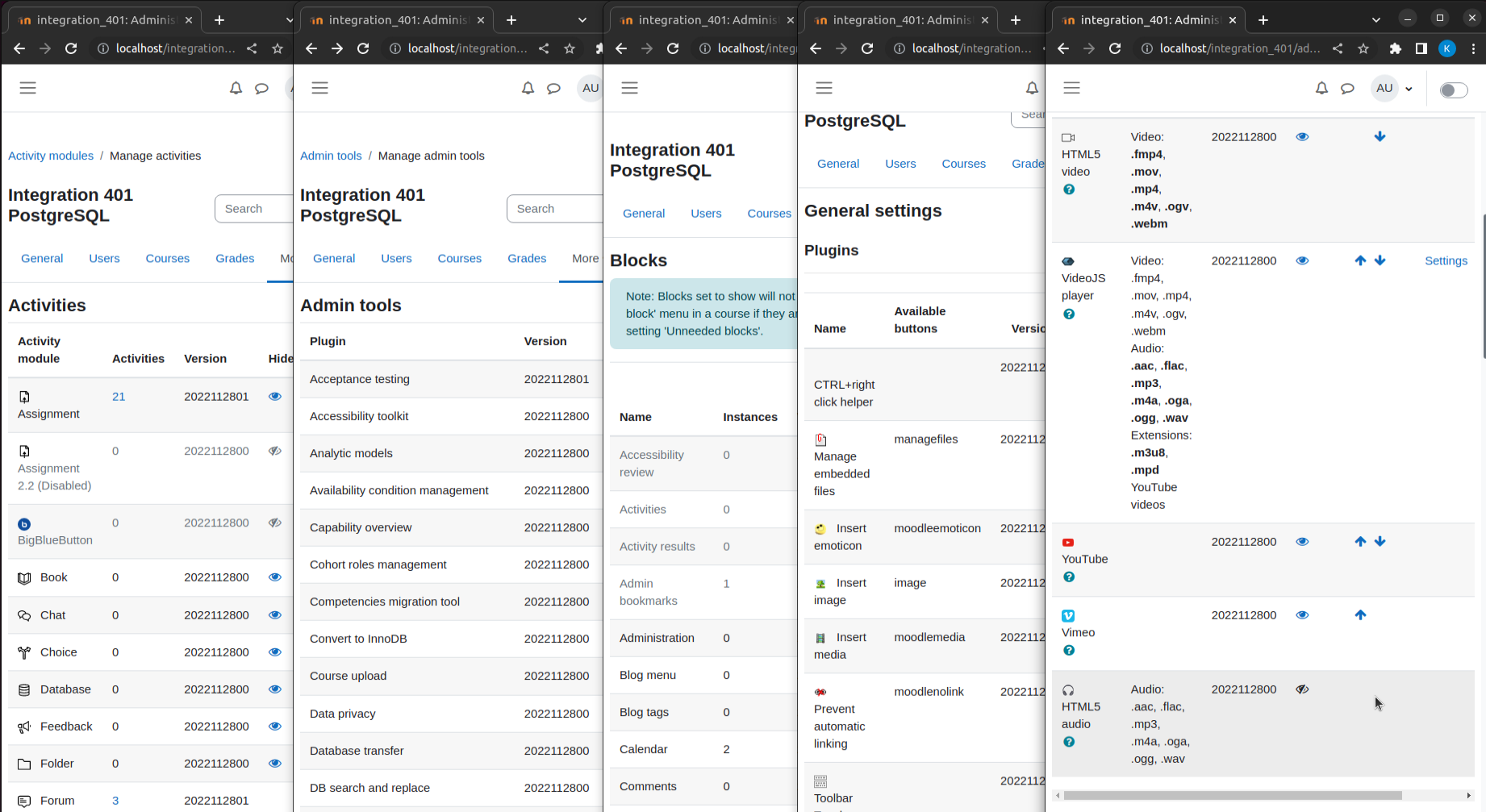Open messages icon in media players window
Image resolution: width=1486 pixels, height=812 pixels.
(1347, 89)
